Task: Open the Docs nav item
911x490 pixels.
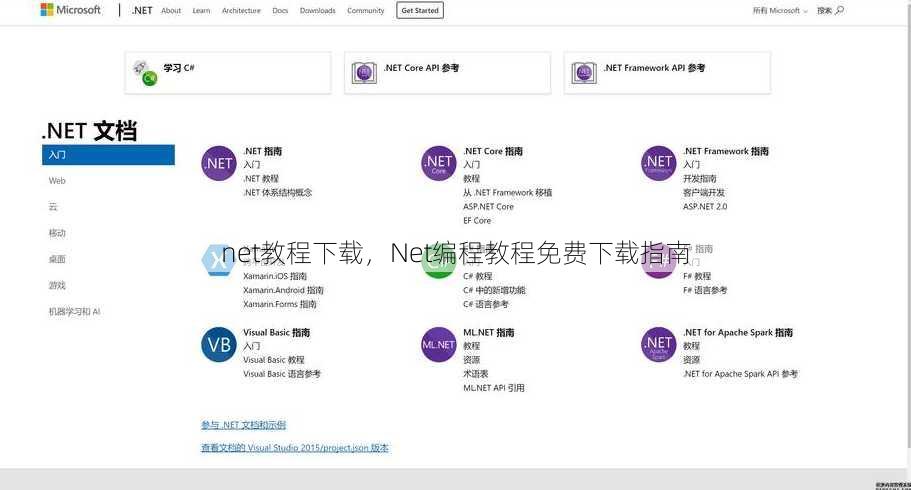Action: pyautogui.click(x=280, y=10)
